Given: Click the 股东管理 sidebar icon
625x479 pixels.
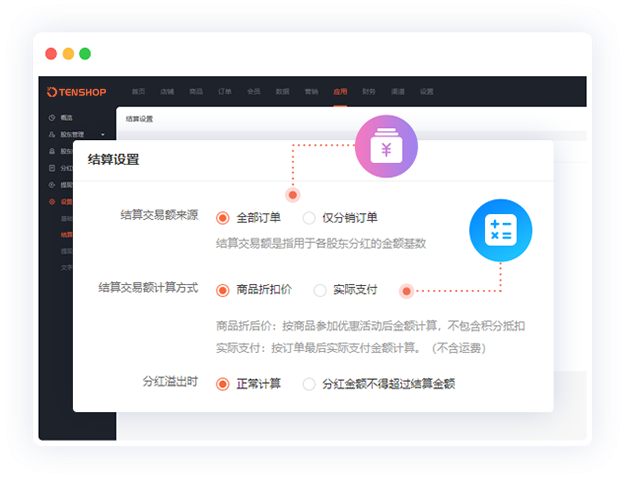Looking at the screenshot, I should pyautogui.click(x=52, y=134).
